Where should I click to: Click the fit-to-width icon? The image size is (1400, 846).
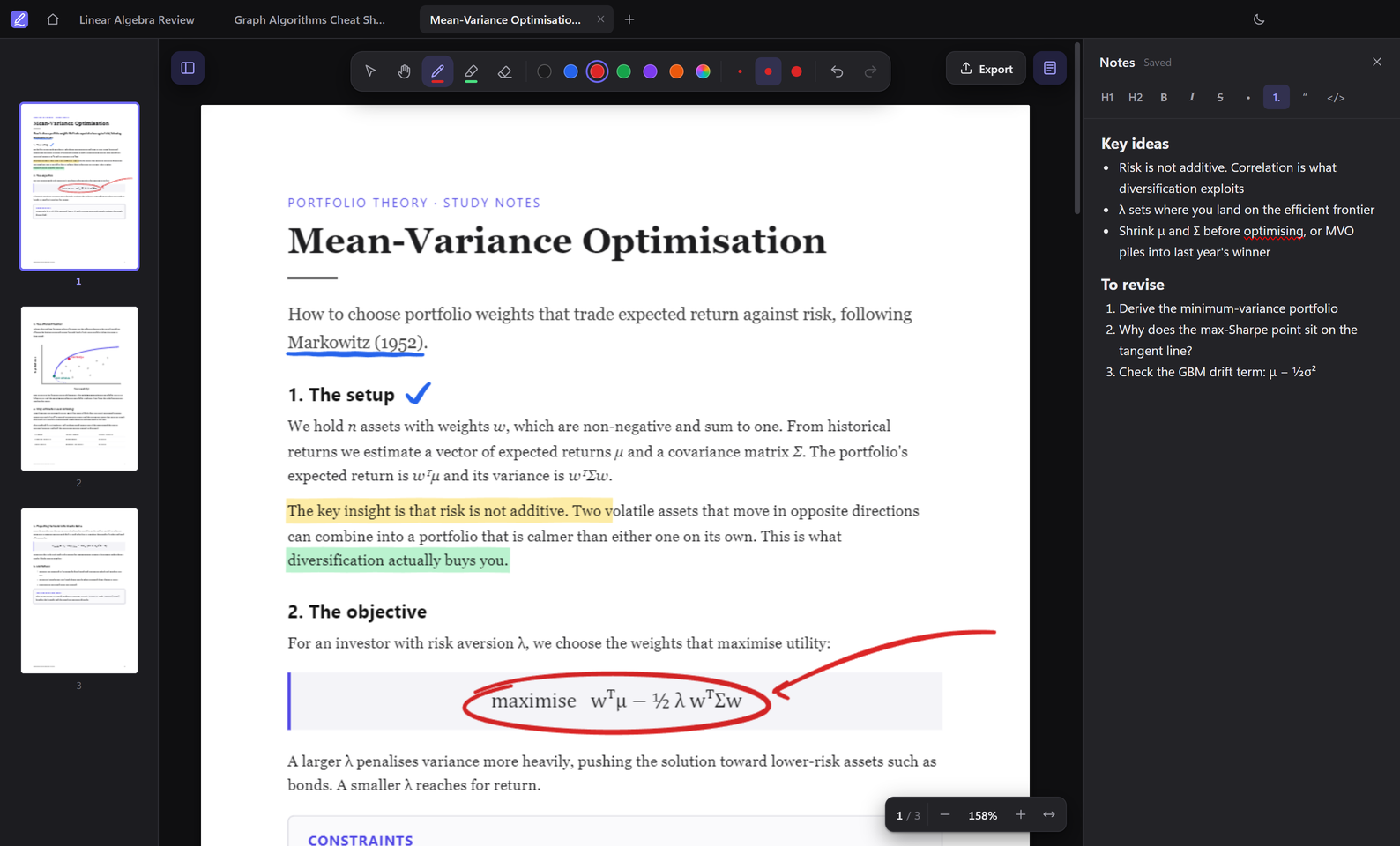[1049, 814]
